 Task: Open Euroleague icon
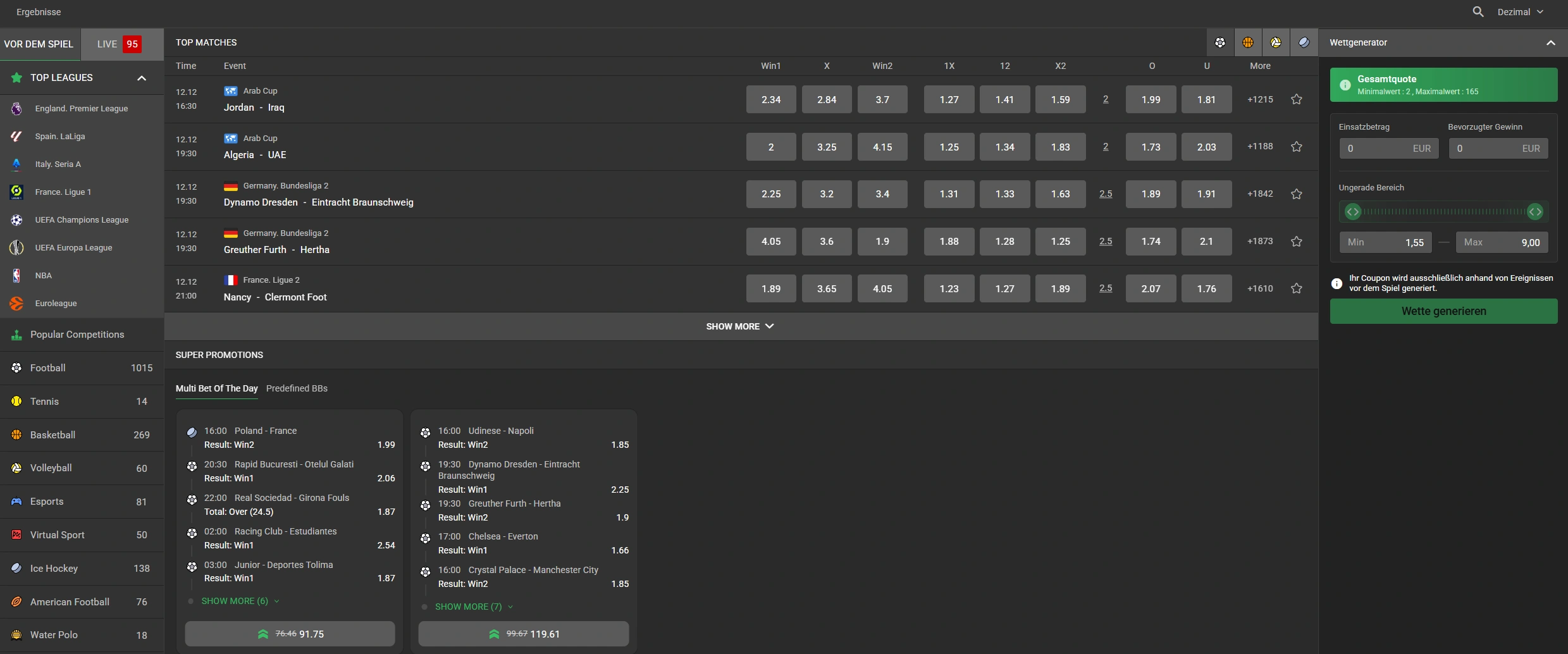pos(16,304)
